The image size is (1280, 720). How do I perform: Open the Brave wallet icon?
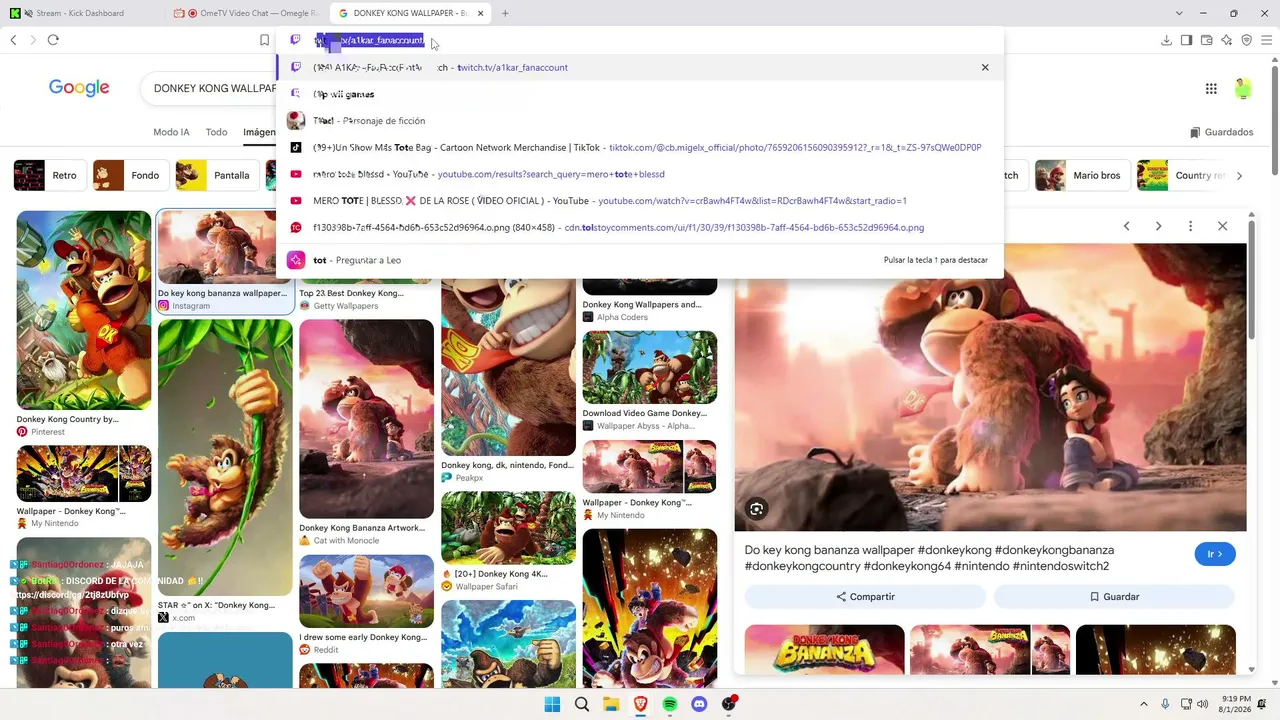(x=1207, y=40)
